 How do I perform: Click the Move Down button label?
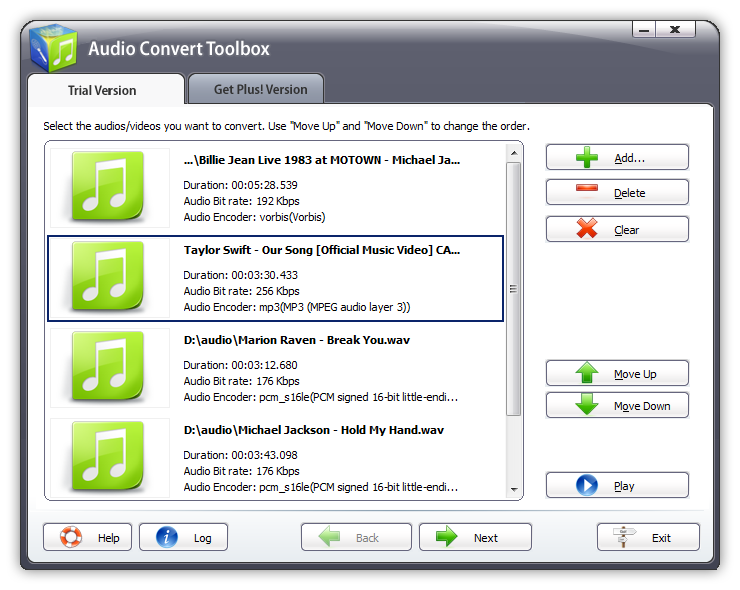[642, 406]
